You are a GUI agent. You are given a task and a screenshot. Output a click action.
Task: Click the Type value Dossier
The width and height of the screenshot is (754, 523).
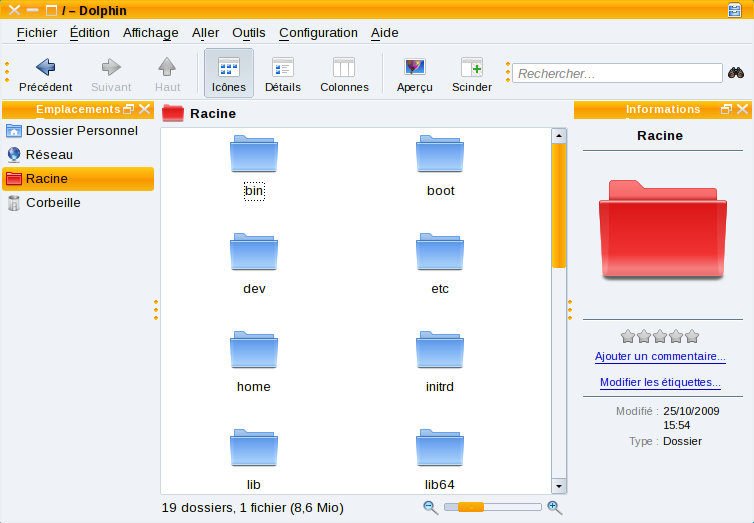tap(682, 441)
